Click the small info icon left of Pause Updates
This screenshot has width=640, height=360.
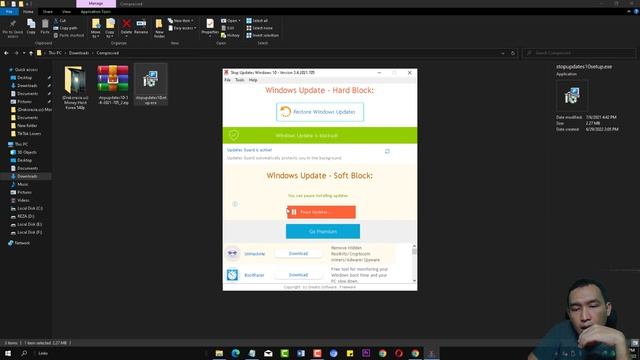(235, 204)
